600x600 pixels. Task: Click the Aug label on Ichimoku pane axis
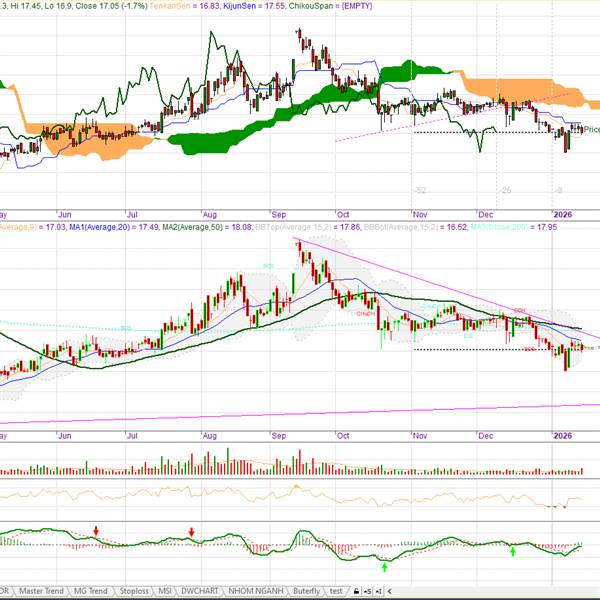[210, 215]
